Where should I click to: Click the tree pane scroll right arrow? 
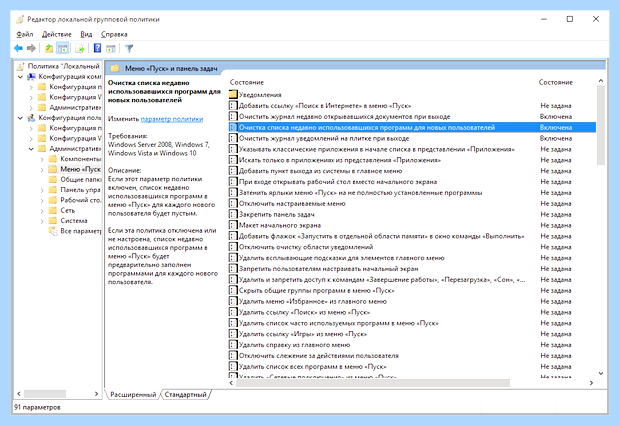96,394
